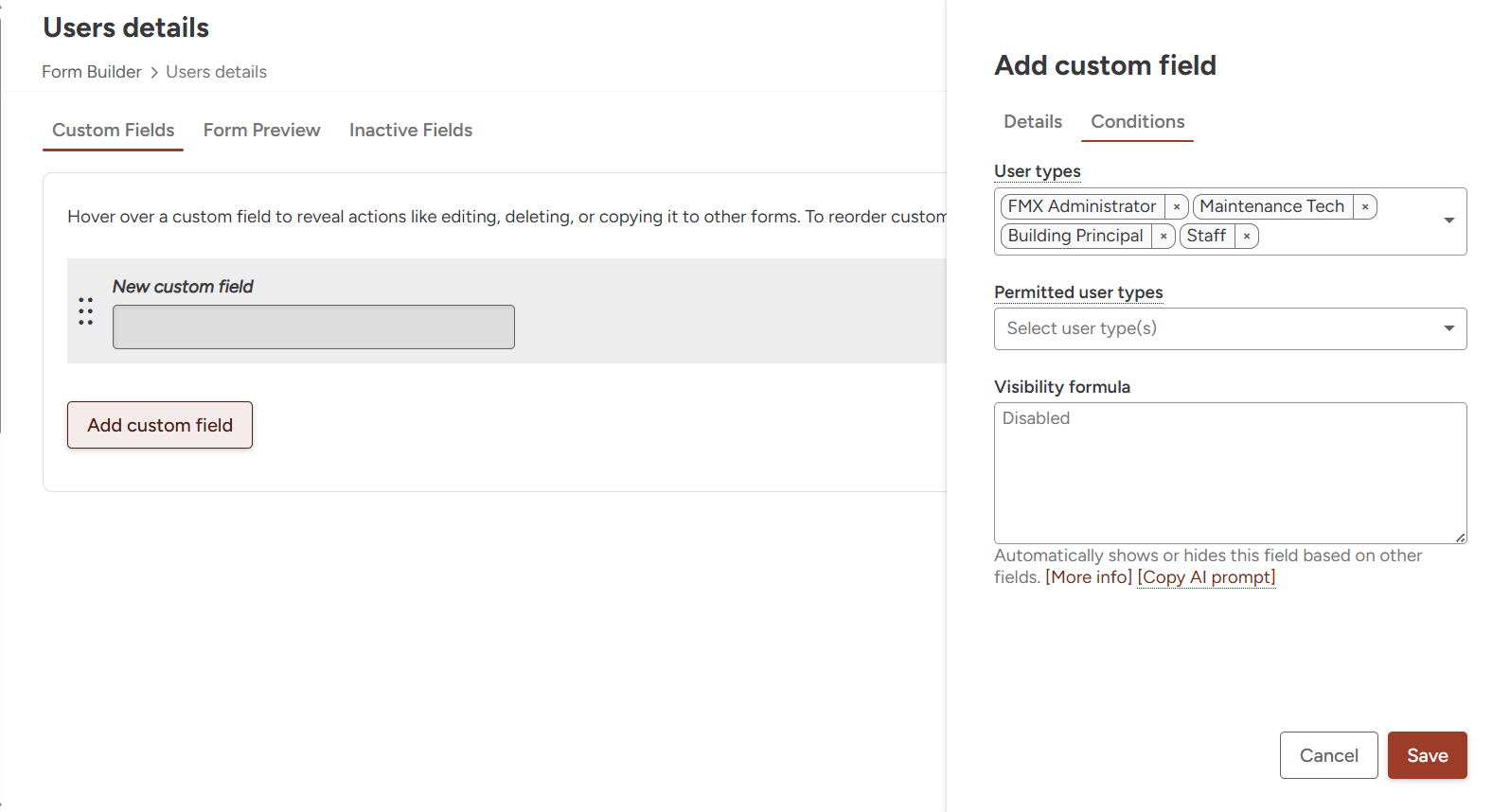Expand the User types dropdown arrow
The image size is (1510, 812).
[1448, 221]
